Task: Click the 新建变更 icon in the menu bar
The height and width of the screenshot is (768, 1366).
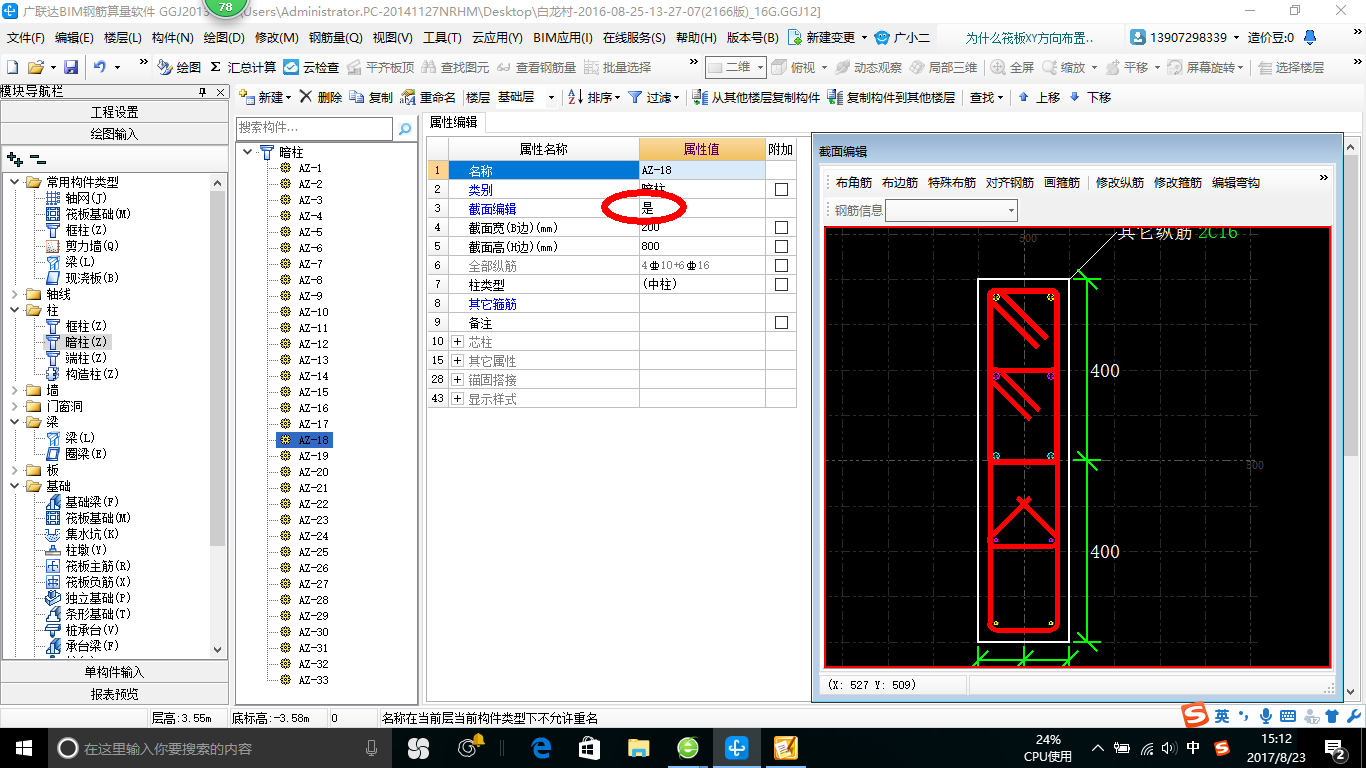Action: tap(795, 37)
